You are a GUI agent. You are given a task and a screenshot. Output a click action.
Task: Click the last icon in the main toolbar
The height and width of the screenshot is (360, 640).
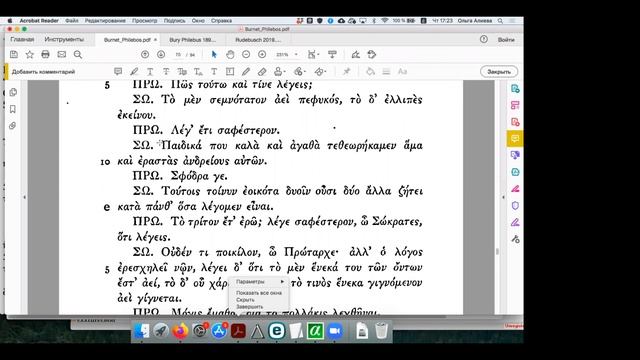(371, 54)
